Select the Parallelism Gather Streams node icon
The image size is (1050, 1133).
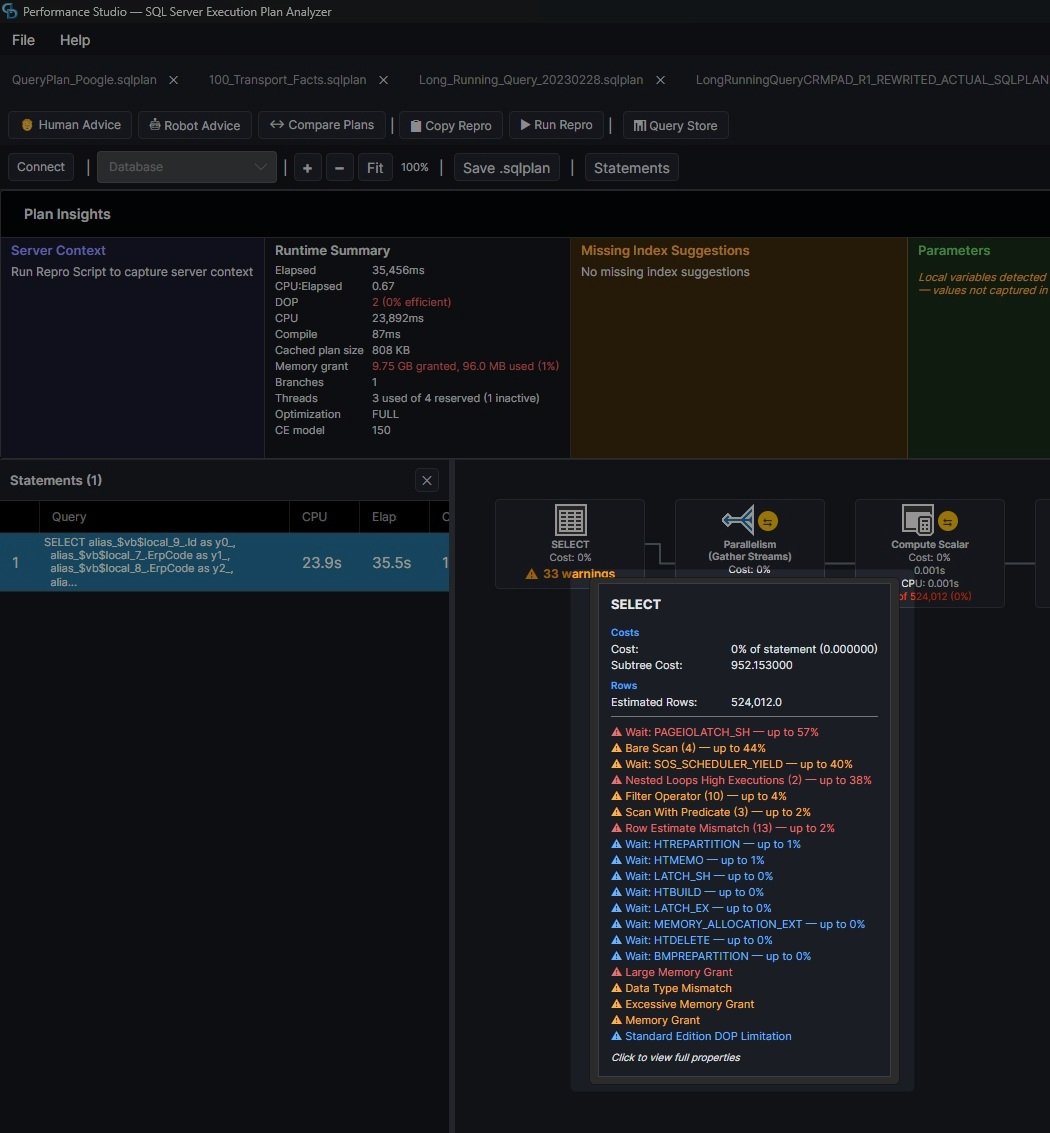[x=738, y=520]
